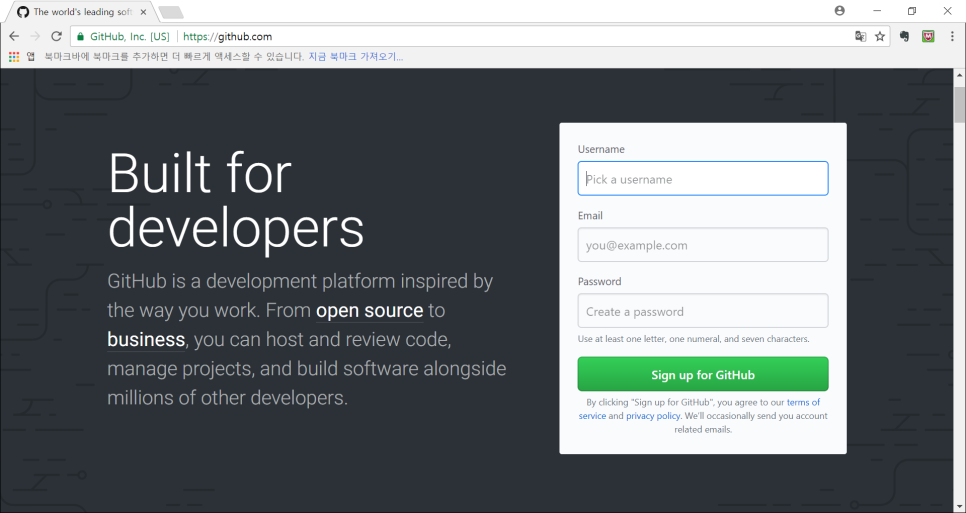Screen dimensions: 966x513
Task: Click the 'Username' field label
Action: point(601,149)
